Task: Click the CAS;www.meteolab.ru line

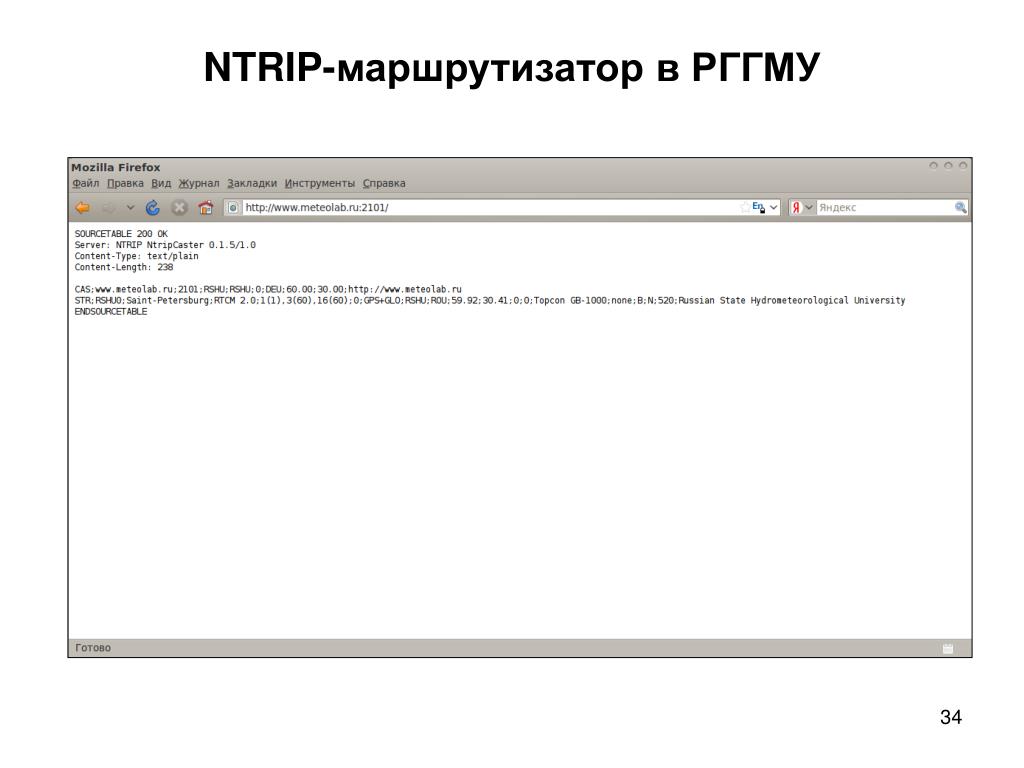Action: [x=268, y=289]
